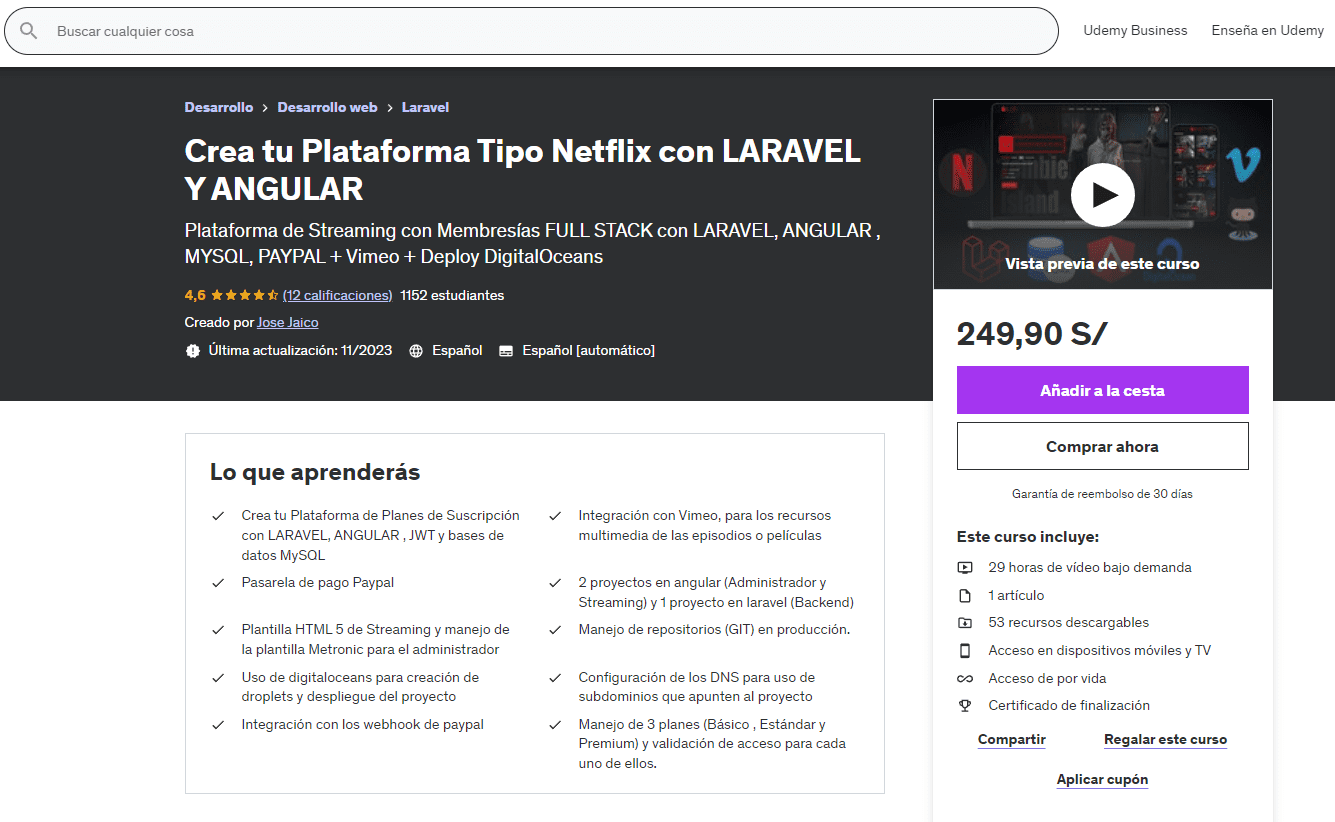Image resolution: width=1335 pixels, height=822 pixels.
Task: Click the video on demand icon
Action: [x=965, y=568]
